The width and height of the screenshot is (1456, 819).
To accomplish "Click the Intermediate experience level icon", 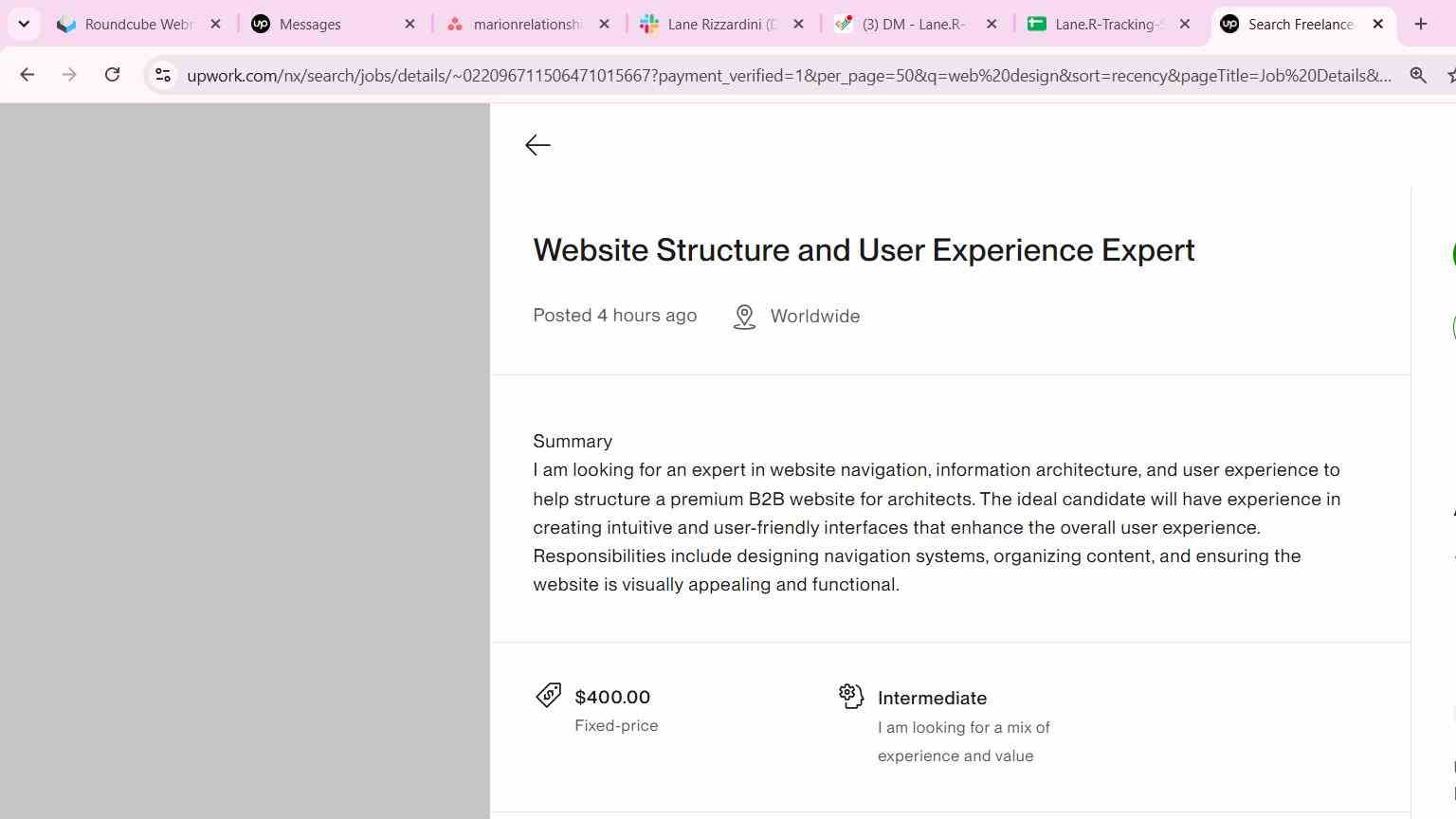I will coord(851,696).
